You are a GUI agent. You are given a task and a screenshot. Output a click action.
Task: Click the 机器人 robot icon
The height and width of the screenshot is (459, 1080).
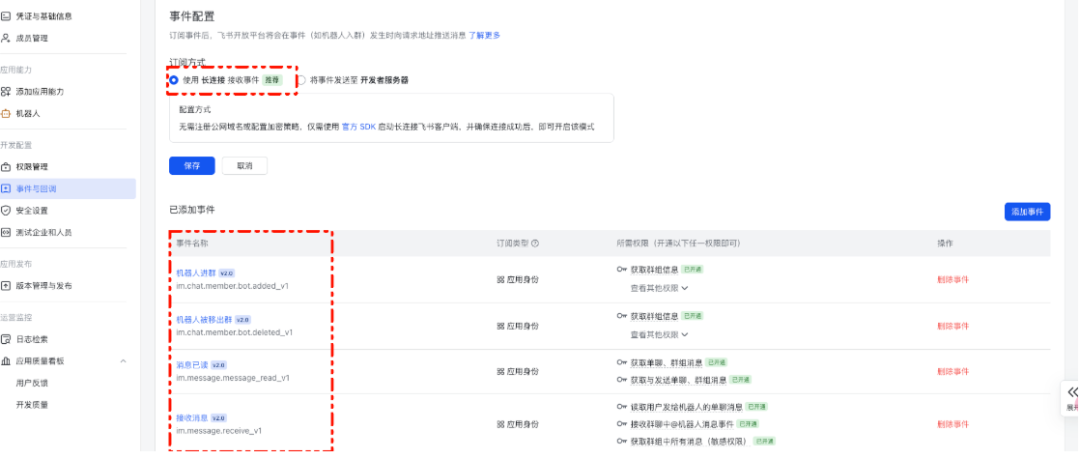click(x=6, y=114)
